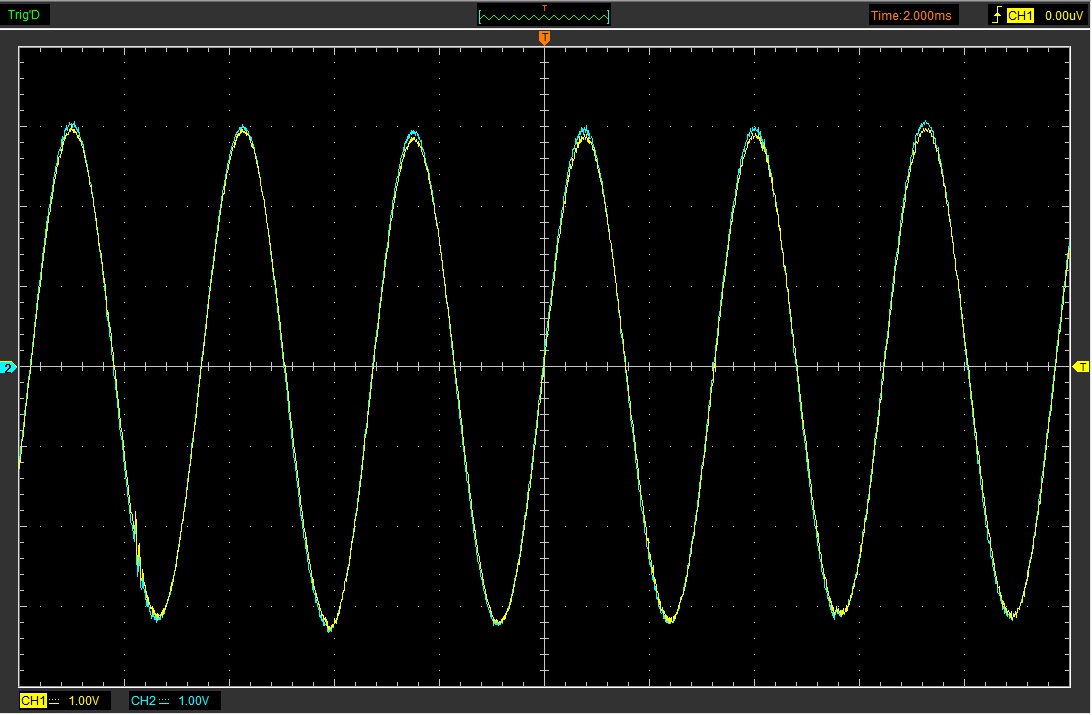This screenshot has height=715, width=1092.
Task: Click the waveform memory overview bar
Action: [x=544, y=17]
